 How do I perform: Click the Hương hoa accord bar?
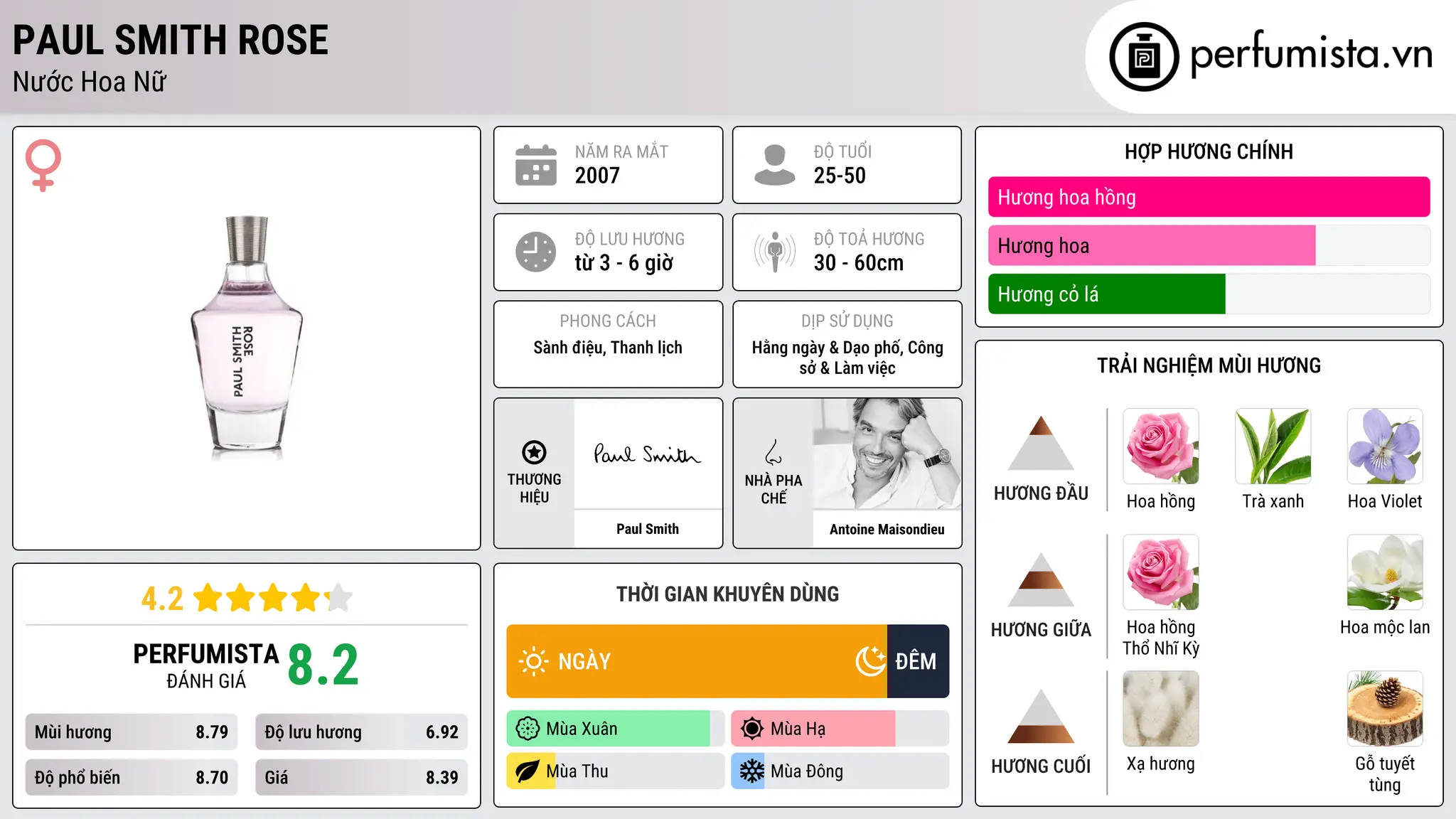click(1209, 245)
